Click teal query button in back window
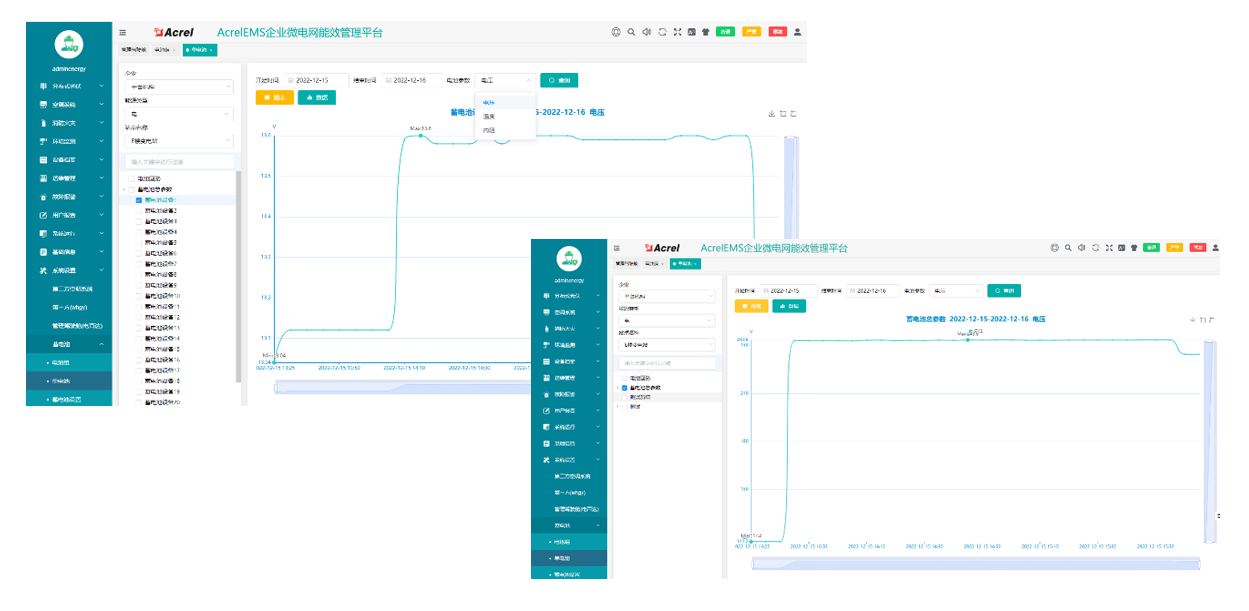The width and height of the screenshot is (1249, 611). coord(559,80)
